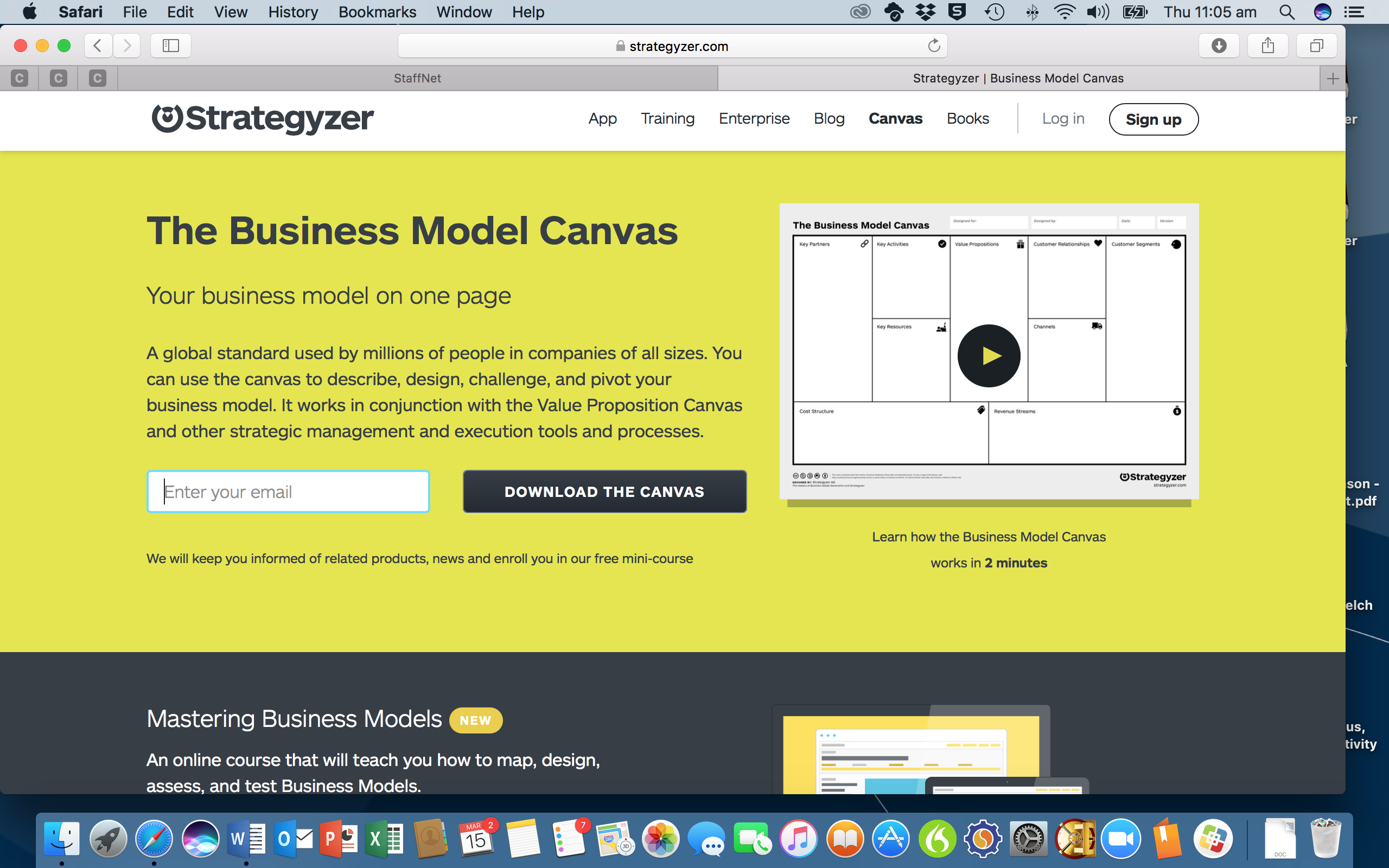Open Messages in the Dock
Viewport: 1389px width, 868px height.
click(706, 838)
